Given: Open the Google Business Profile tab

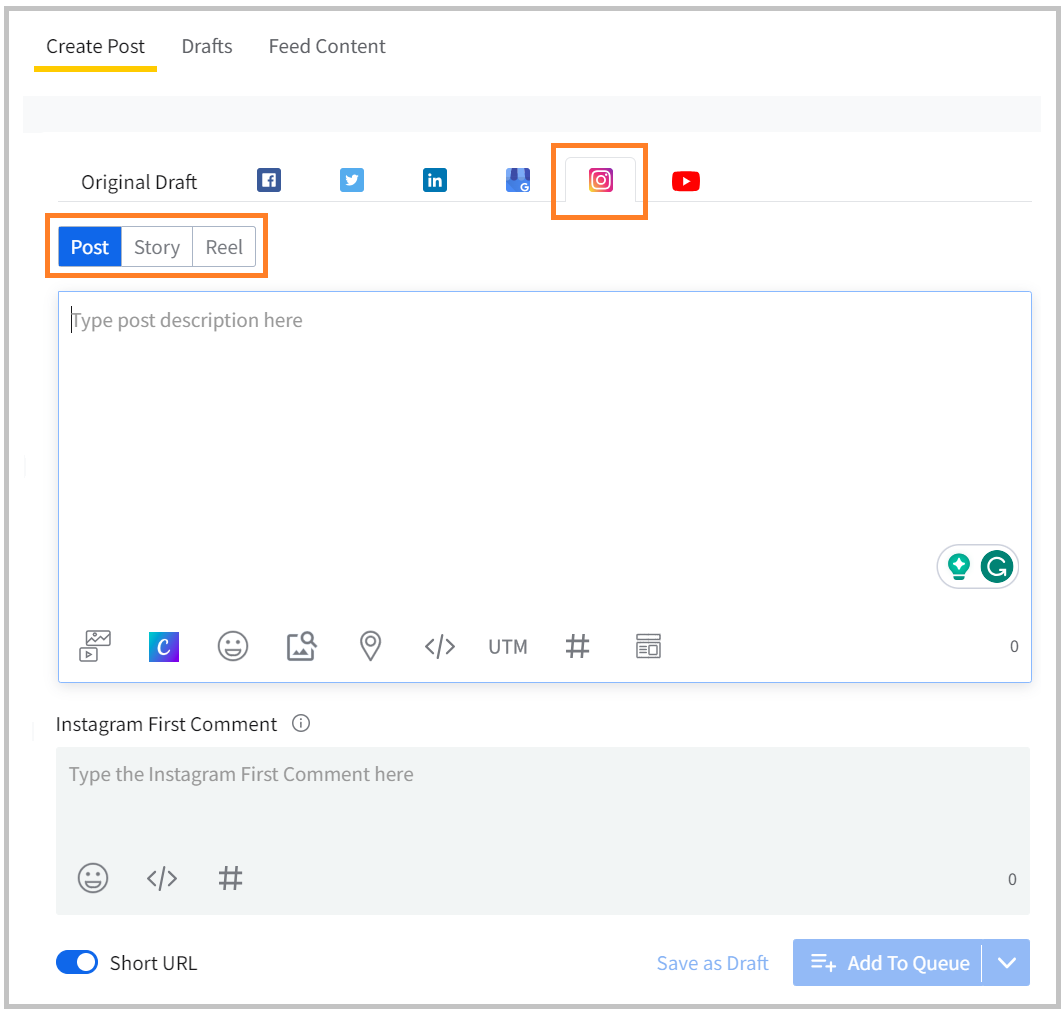Looking at the screenshot, I should [517, 181].
